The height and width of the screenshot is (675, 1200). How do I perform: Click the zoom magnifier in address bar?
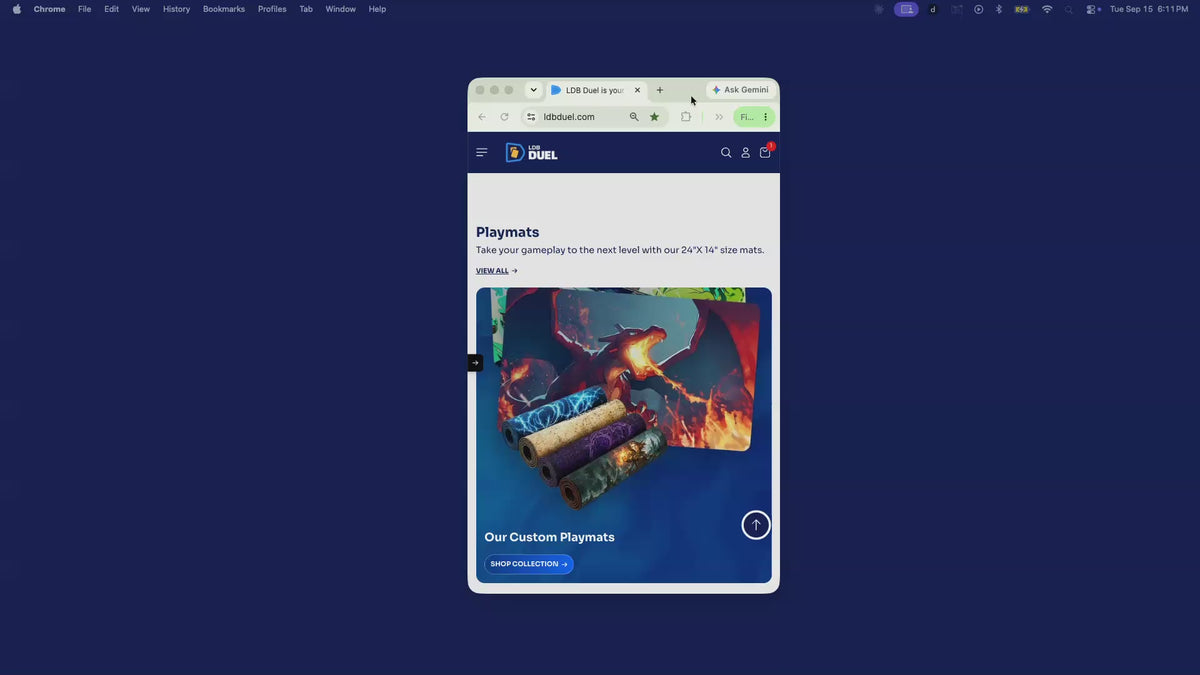(x=634, y=117)
